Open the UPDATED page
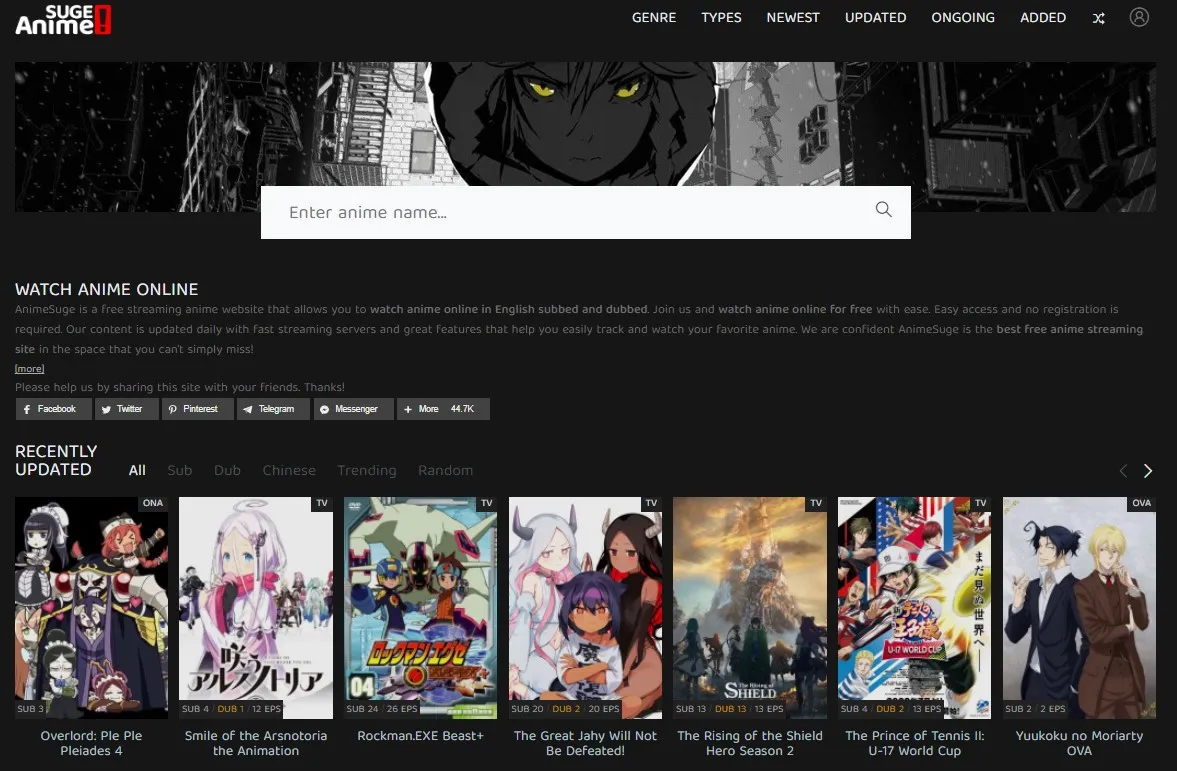 pos(875,17)
